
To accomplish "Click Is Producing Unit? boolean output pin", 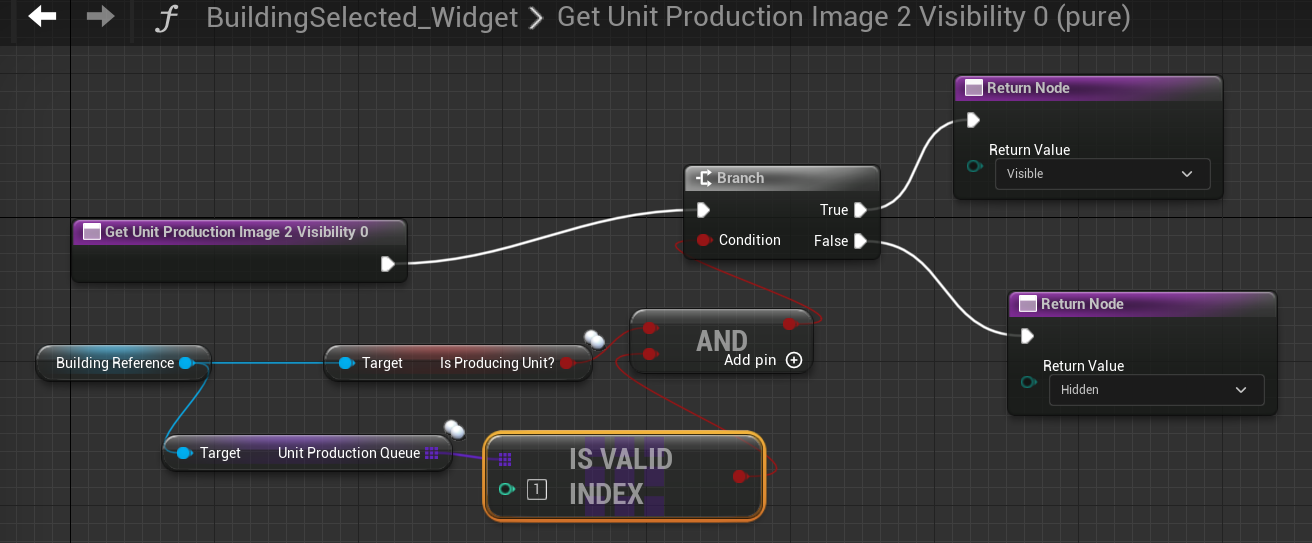I will click(566, 363).
